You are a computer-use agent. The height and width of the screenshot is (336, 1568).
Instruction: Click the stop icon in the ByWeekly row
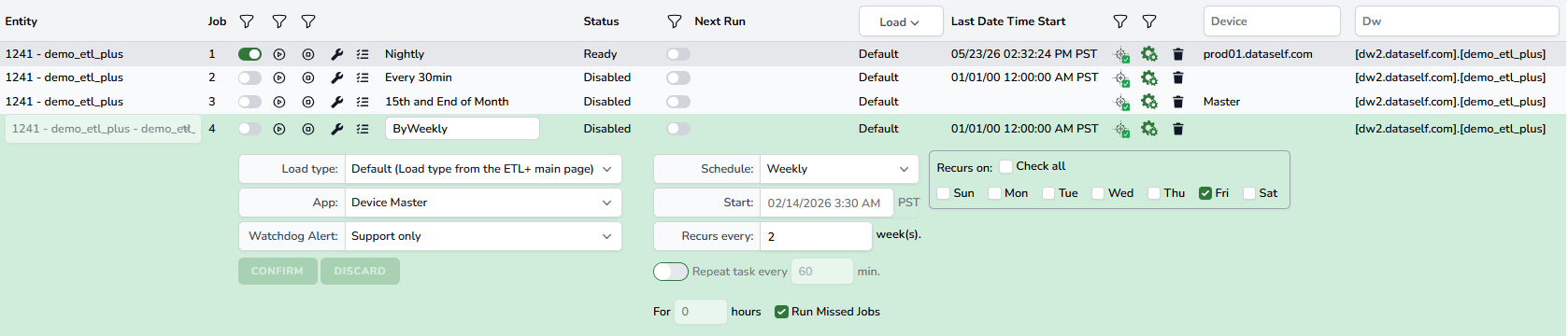click(x=308, y=129)
